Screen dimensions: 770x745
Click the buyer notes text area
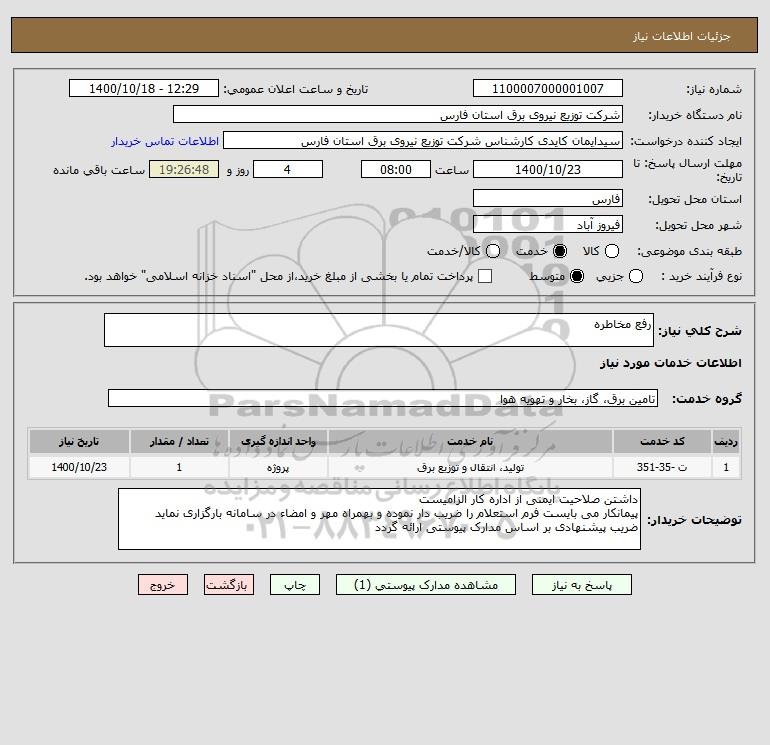click(379, 519)
